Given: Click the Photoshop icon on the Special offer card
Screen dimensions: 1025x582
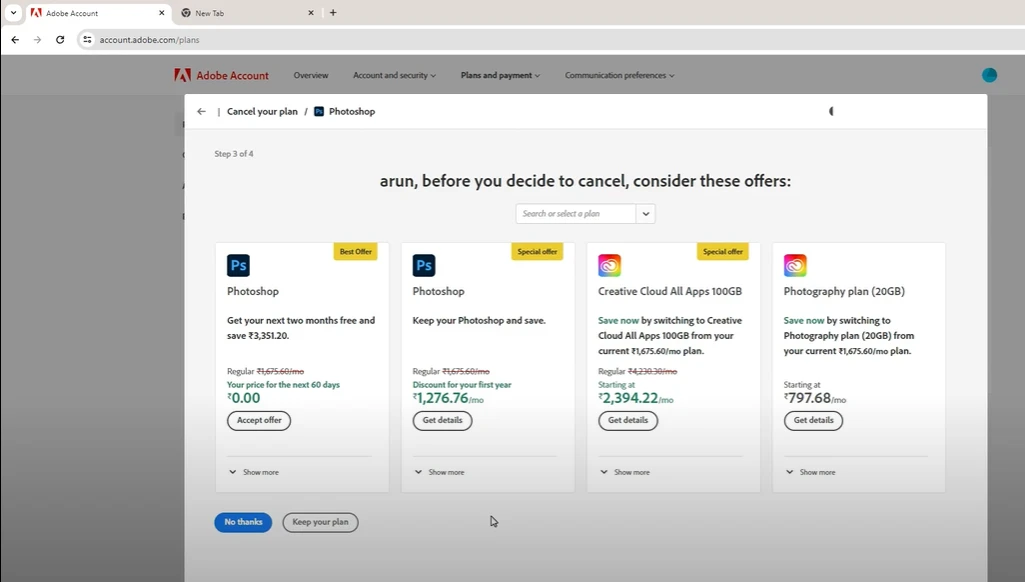Looking at the screenshot, I should (424, 265).
